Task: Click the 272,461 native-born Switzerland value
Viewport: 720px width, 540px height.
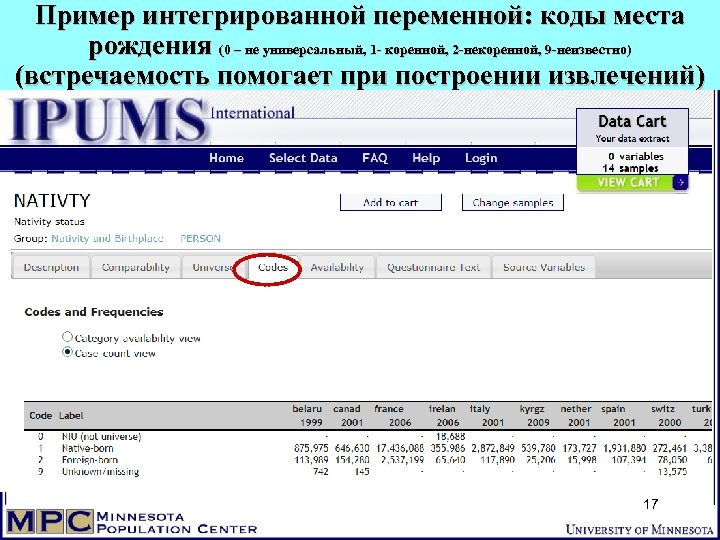Action: (669, 448)
